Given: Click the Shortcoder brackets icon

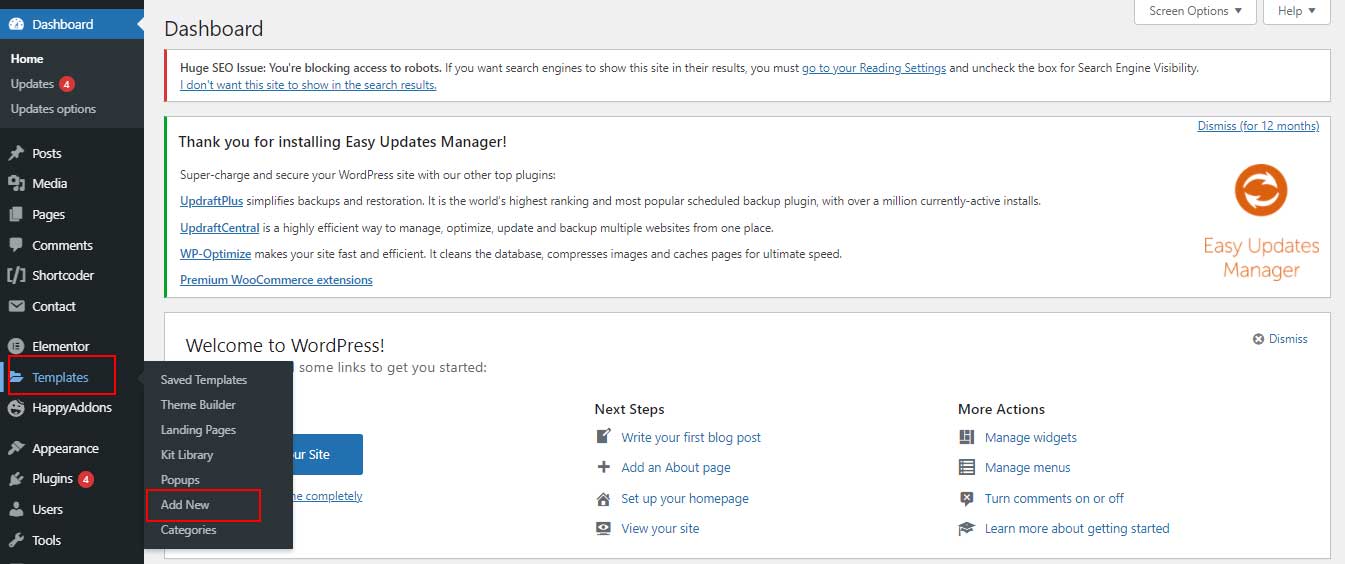Looking at the screenshot, I should click(16, 275).
